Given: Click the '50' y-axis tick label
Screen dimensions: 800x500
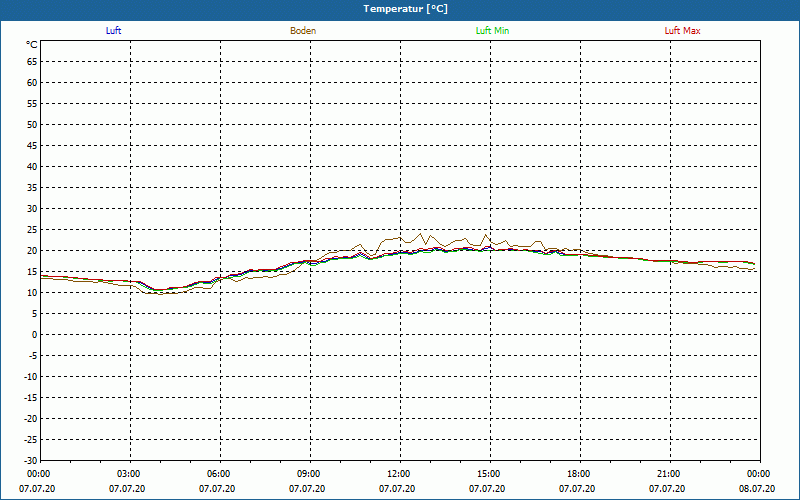Looking at the screenshot, I should [32, 124].
